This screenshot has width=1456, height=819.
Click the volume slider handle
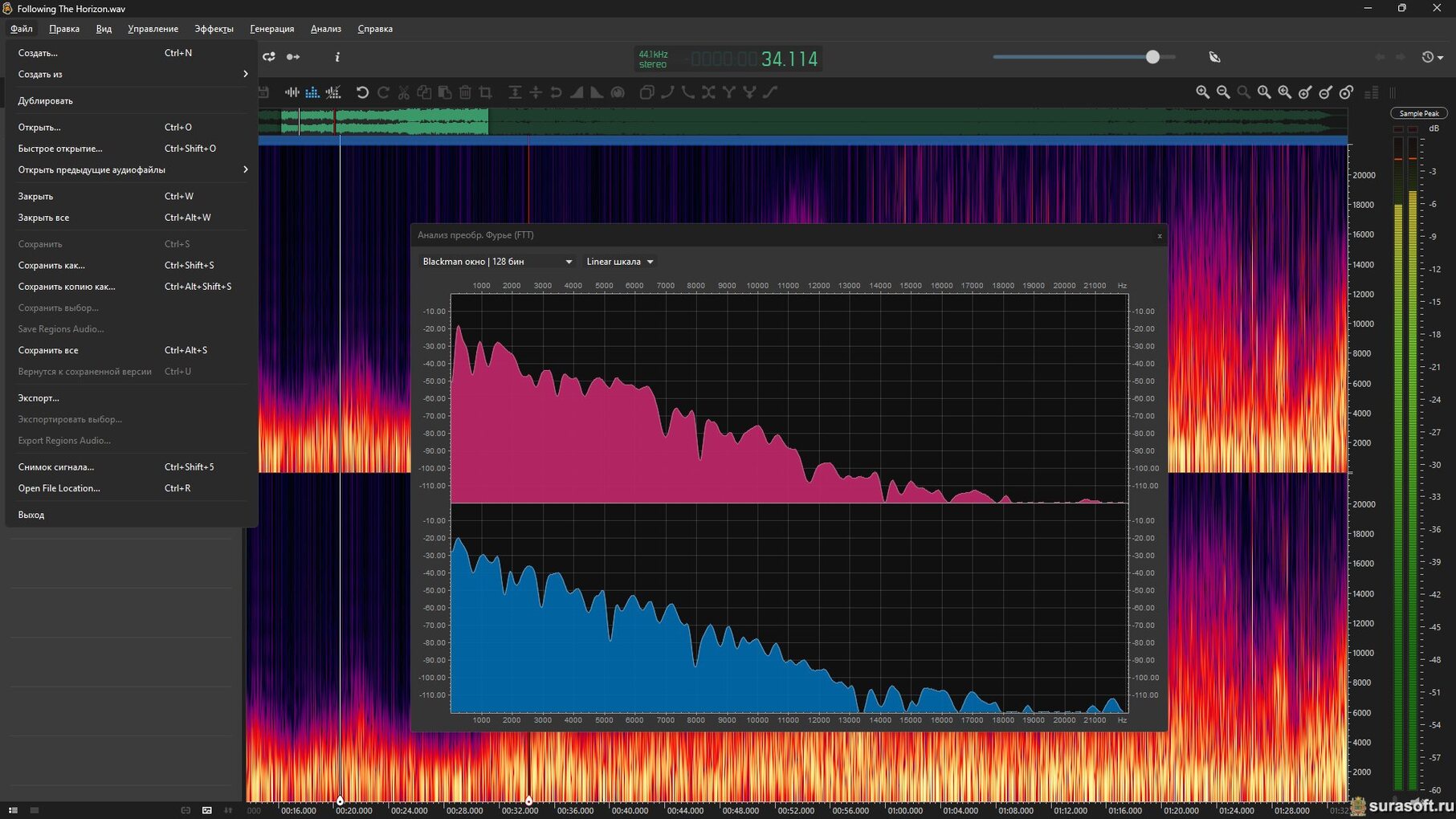(x=1152, y=57)
